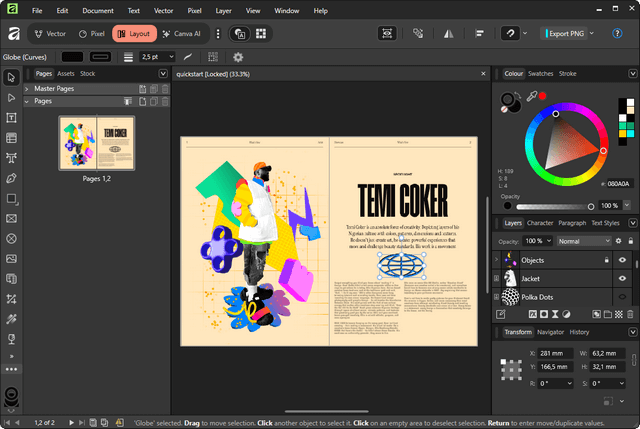Expand the Objects layer group

(x=496, y=260)
